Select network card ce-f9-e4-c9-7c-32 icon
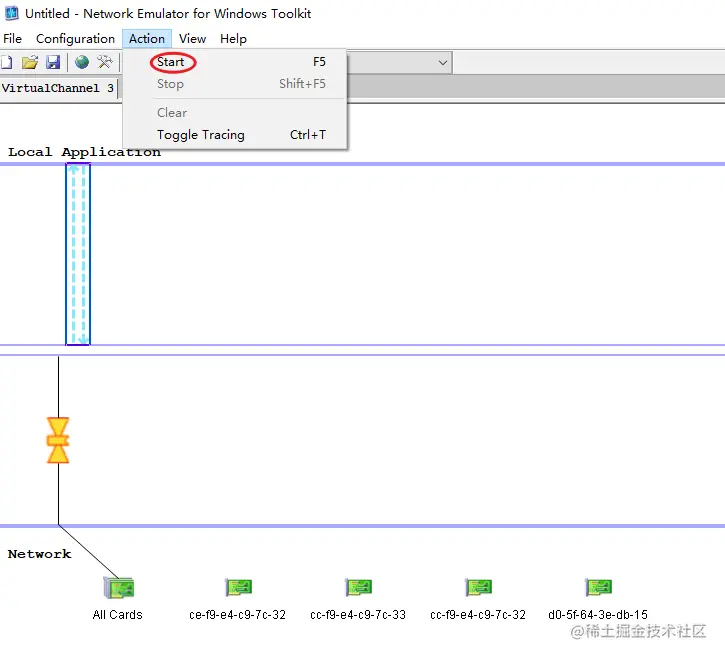The image size is (725, 658). [238, 587]
